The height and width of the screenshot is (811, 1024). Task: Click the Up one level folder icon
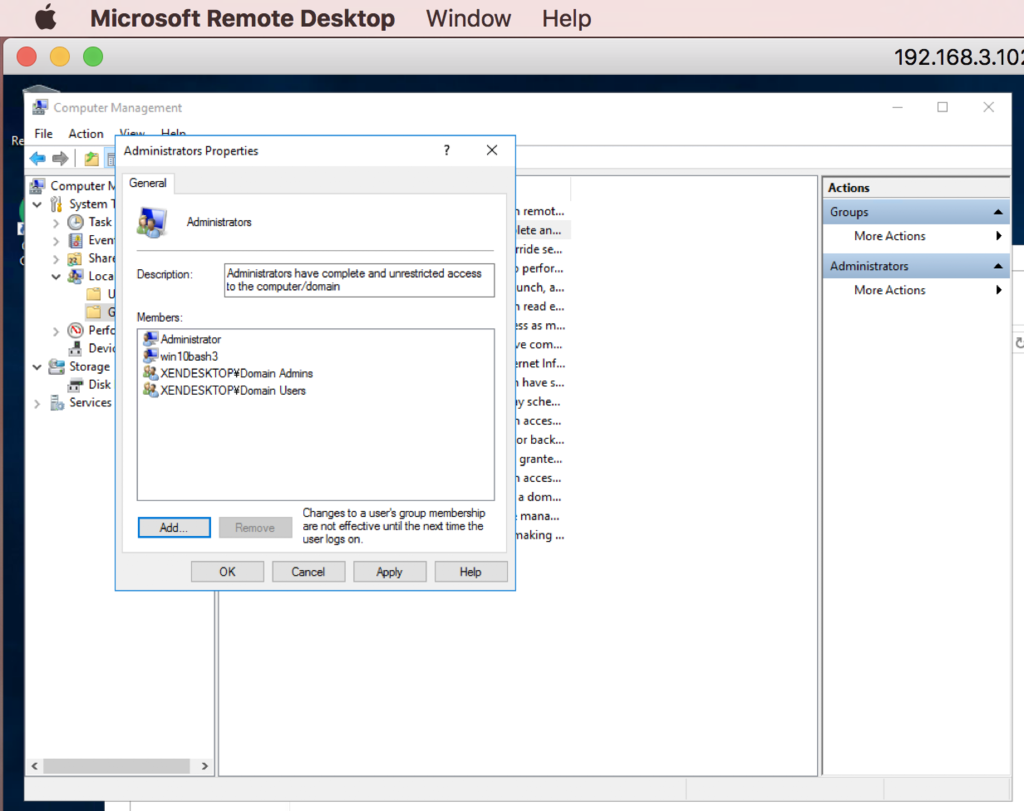91,158
